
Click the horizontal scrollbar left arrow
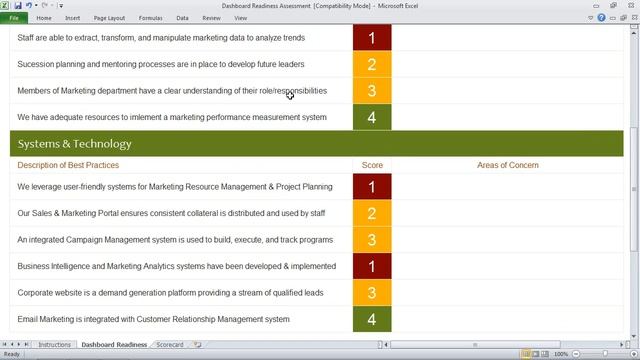(386, 345)
